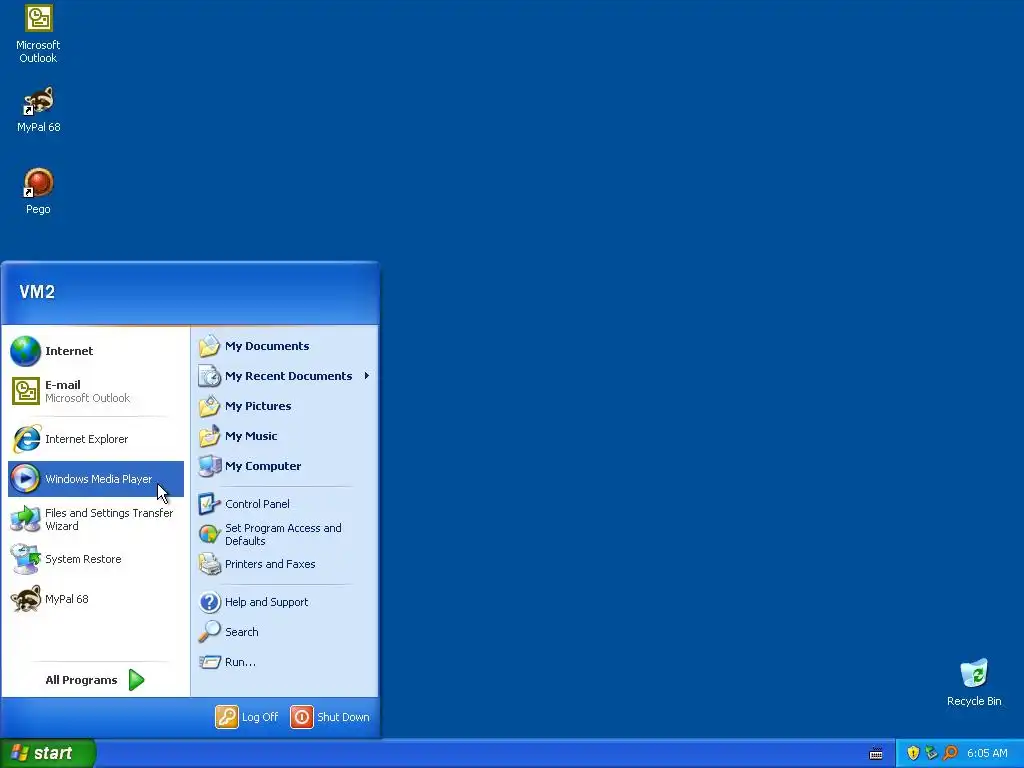The width and height of the screenshot is (1024, 768).
Task: Open MyPal 68 in Start menu list
Action: (95, 599)
